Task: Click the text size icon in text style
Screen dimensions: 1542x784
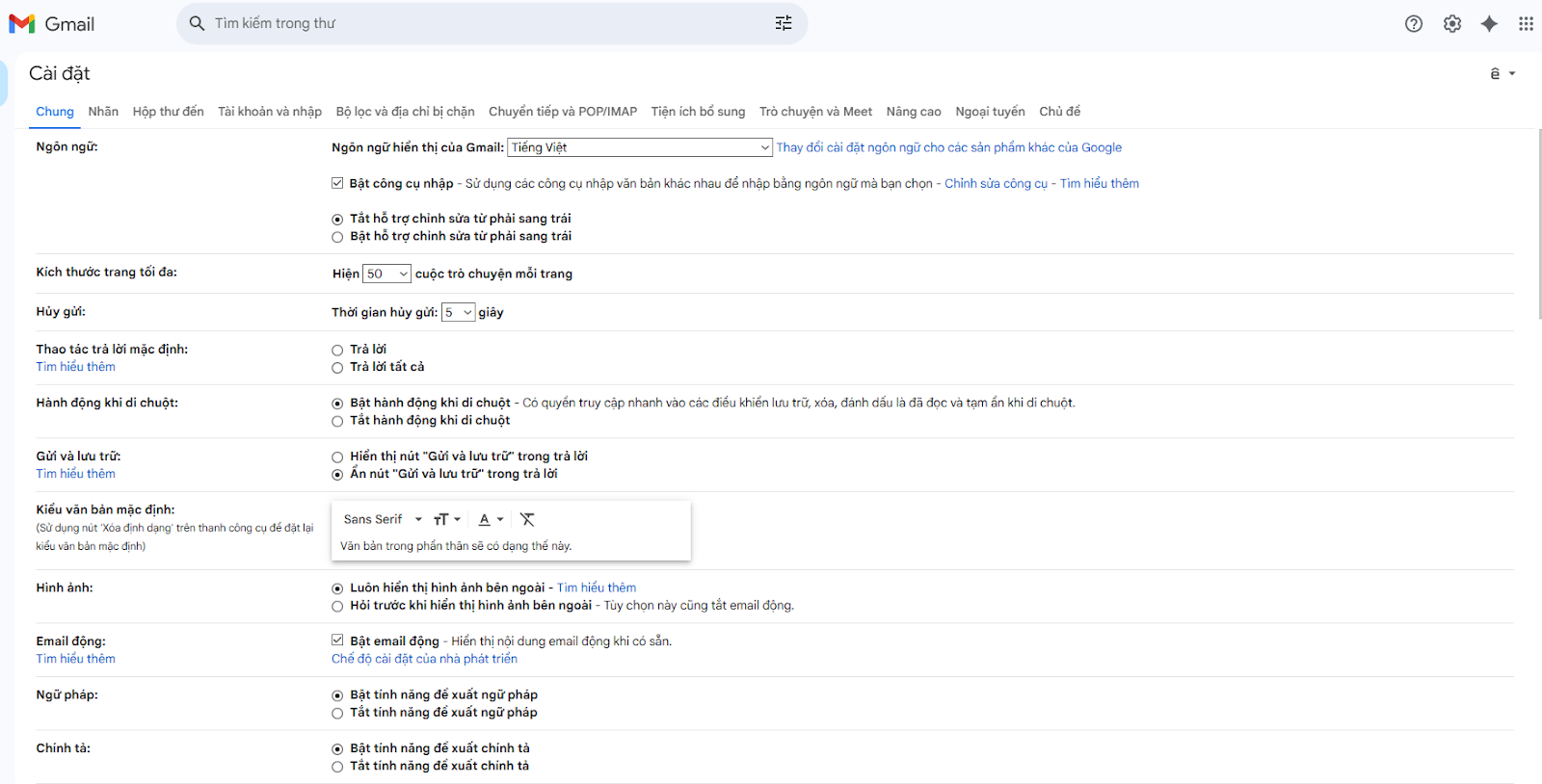Action: (440, 519)
